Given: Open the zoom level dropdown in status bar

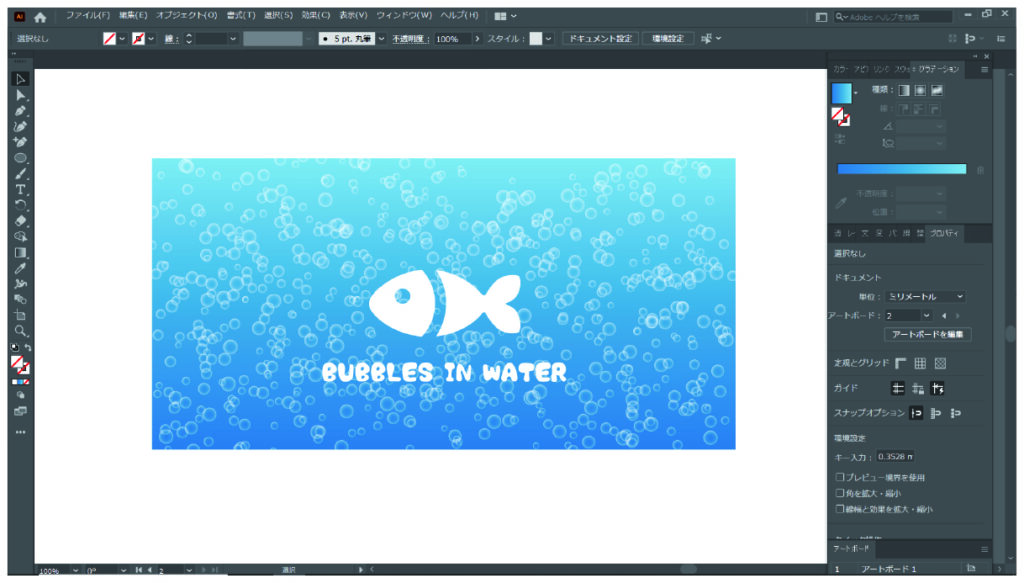Looking at the screenshot, I should 75,571.
